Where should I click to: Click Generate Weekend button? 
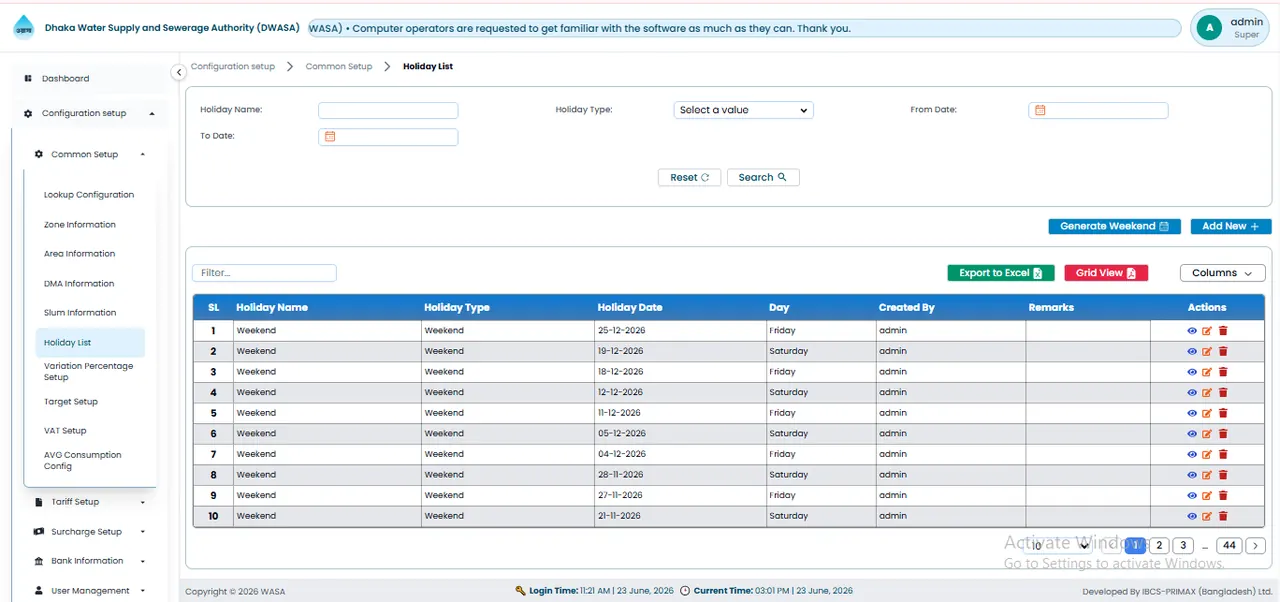[1114, 226]
